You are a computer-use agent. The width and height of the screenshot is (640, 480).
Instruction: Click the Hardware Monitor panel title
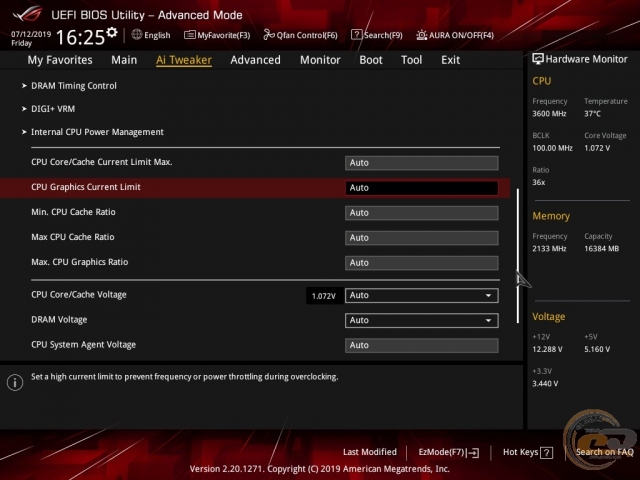point(586,59)
